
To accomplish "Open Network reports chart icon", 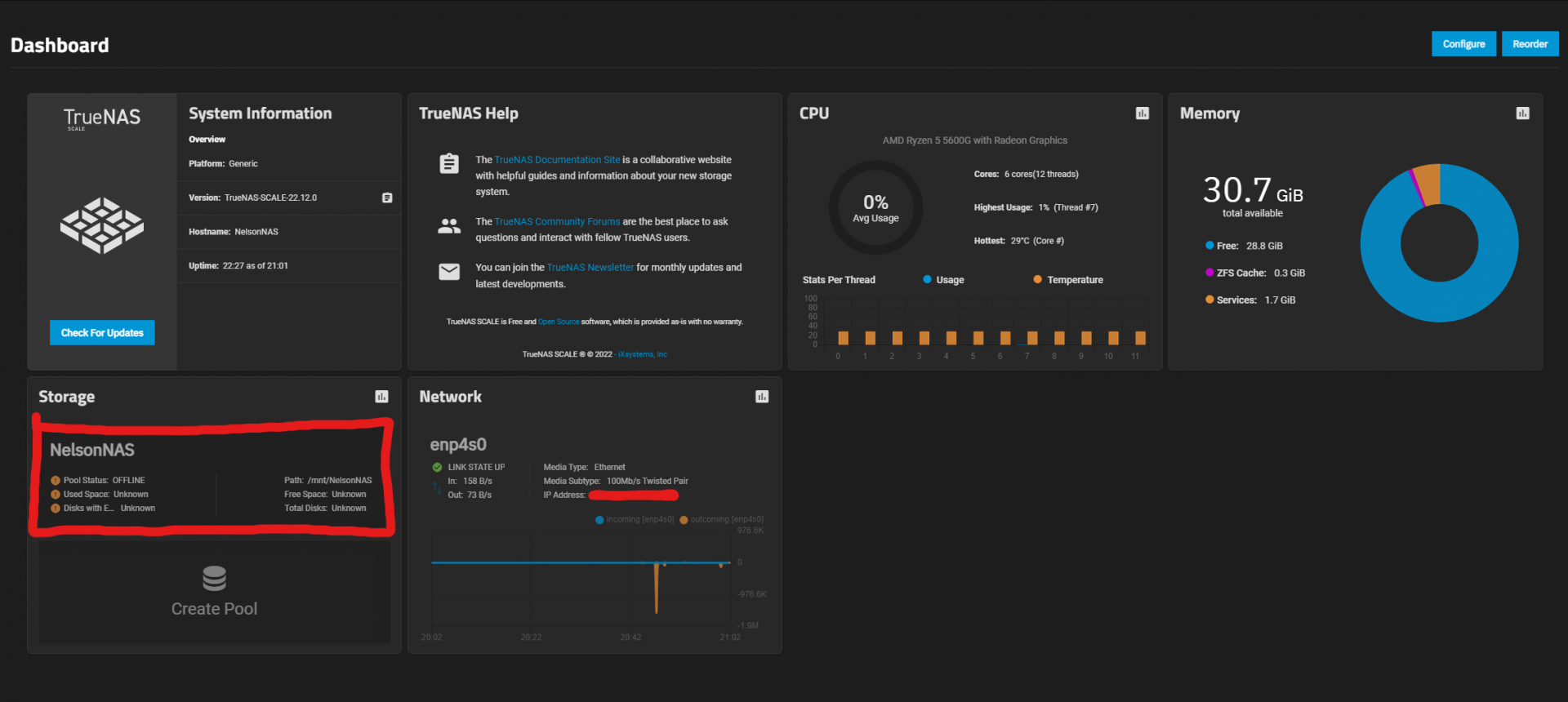I will pos(762,397).
